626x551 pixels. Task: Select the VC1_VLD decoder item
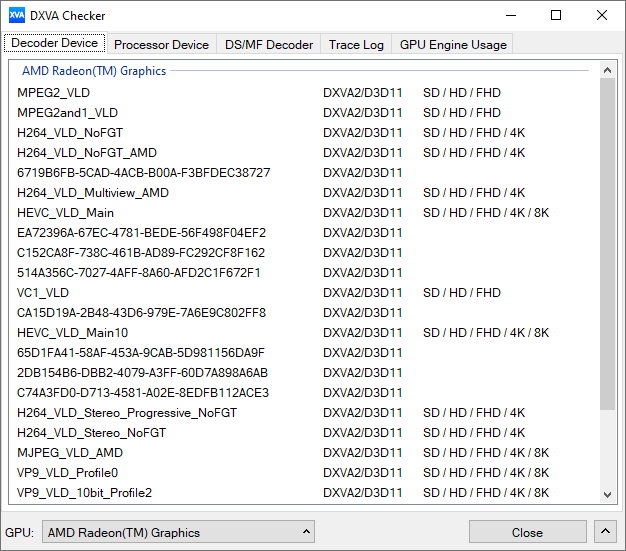(43, 293)
